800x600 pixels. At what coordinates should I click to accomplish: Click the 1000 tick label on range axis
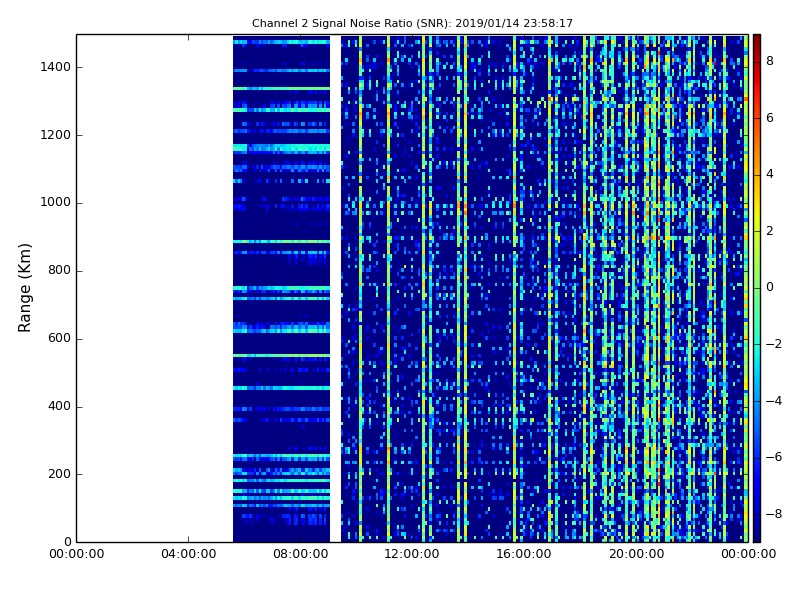click(x=55, y=203)
